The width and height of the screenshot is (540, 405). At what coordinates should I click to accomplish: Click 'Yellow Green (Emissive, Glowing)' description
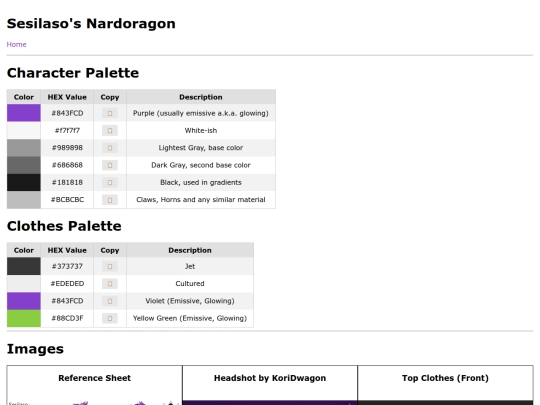[x=190, y=318]
